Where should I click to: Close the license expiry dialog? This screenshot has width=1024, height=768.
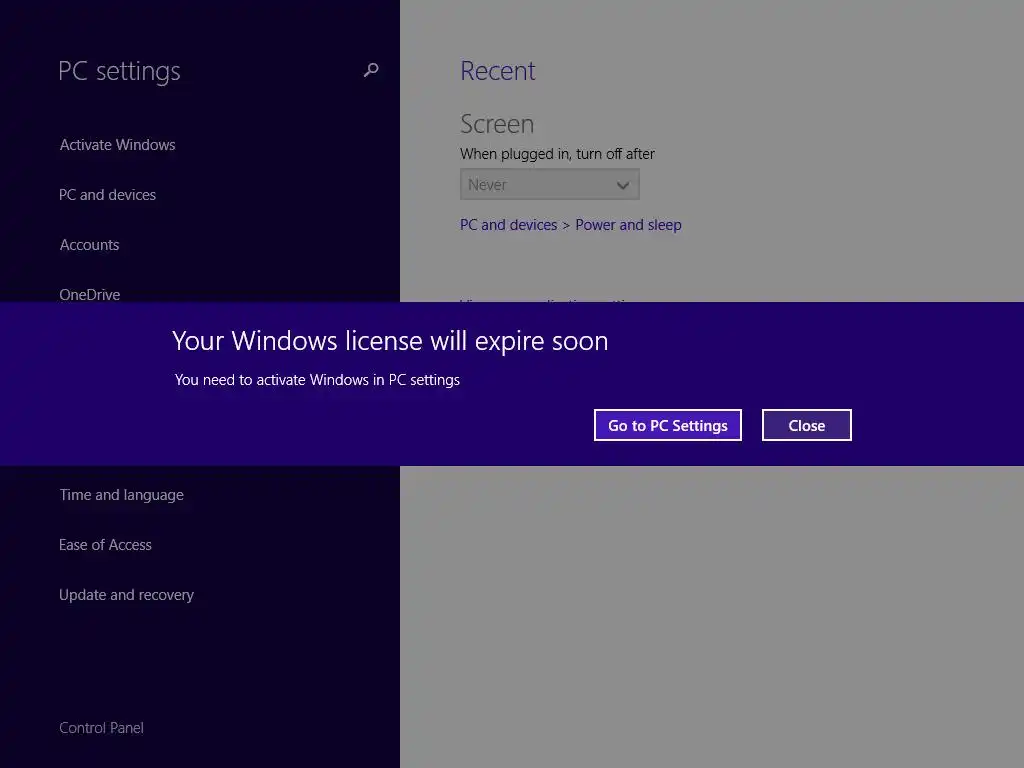[x=807, y=425]
